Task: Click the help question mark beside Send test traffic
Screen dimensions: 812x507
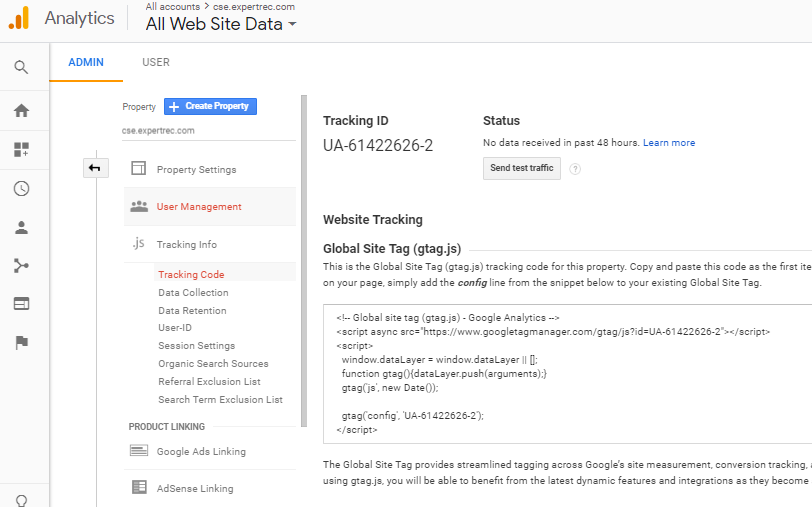Action: 575,169
